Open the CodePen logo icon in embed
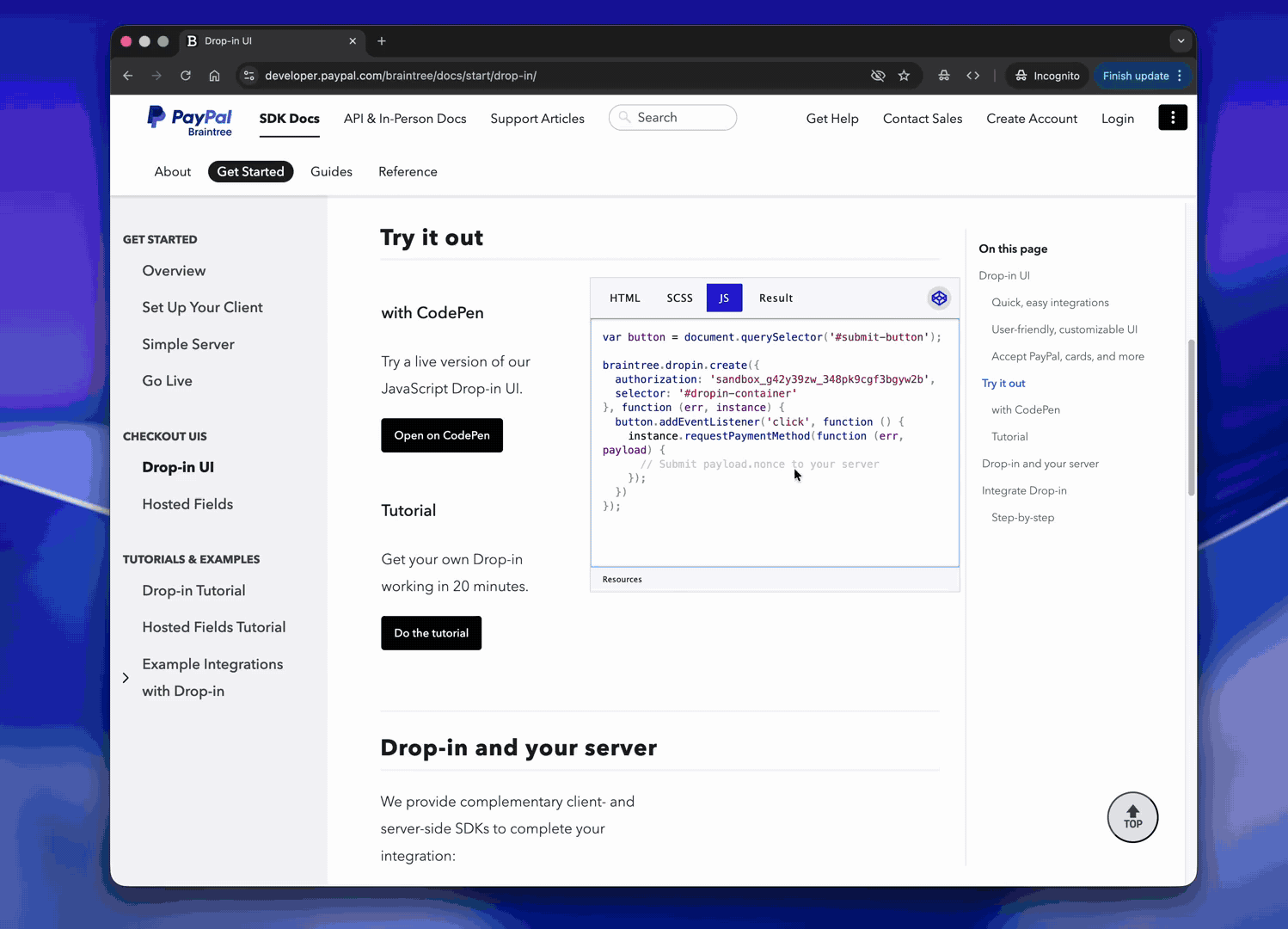Screen dimensions: 1288x929 (939, 298)
